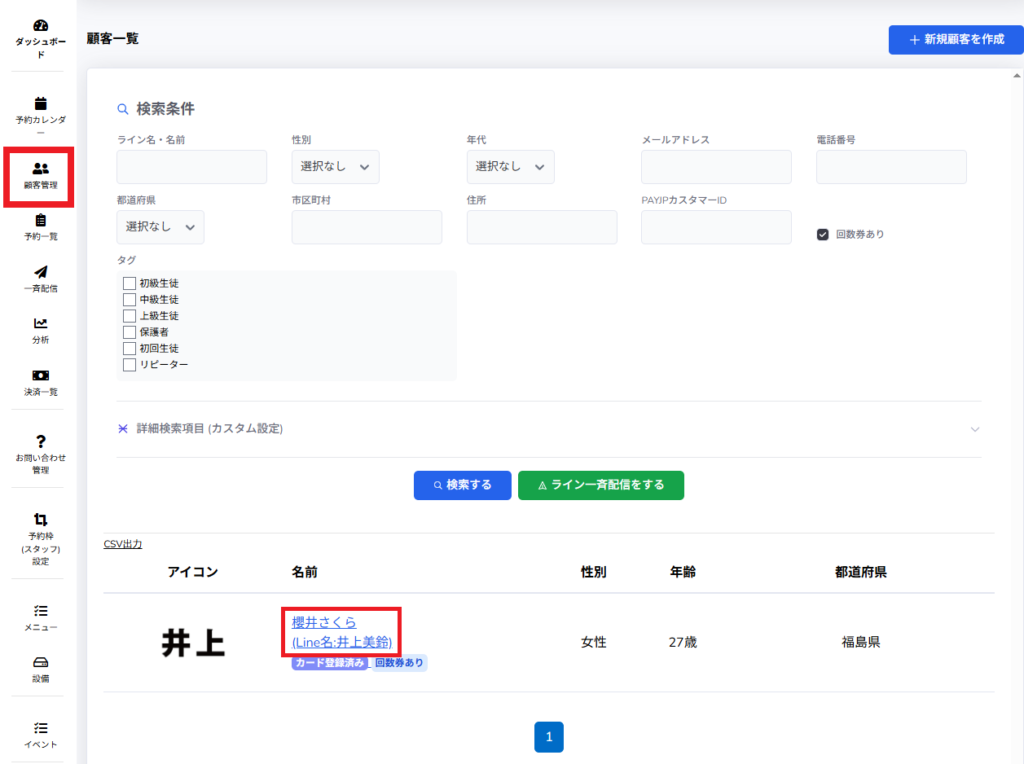1024x764 pixels.
Task: Click the お問い合わせ管理 question mark icon
Action: [x=40, y=441]
